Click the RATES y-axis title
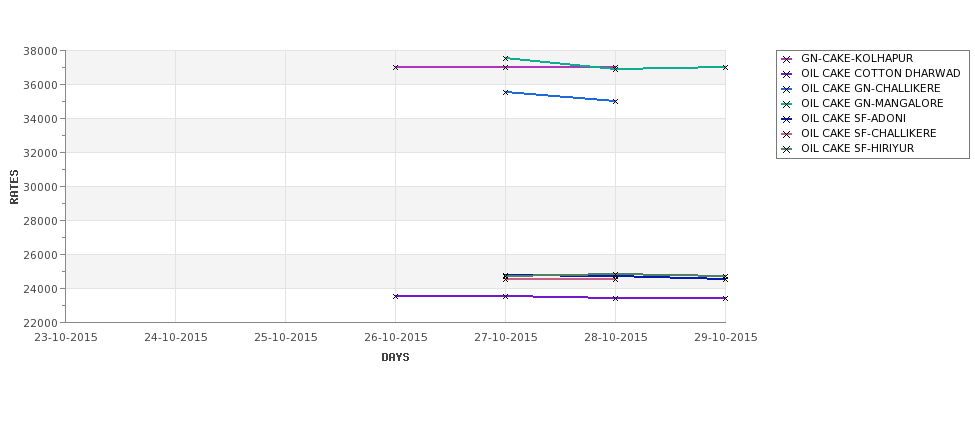 14,187
